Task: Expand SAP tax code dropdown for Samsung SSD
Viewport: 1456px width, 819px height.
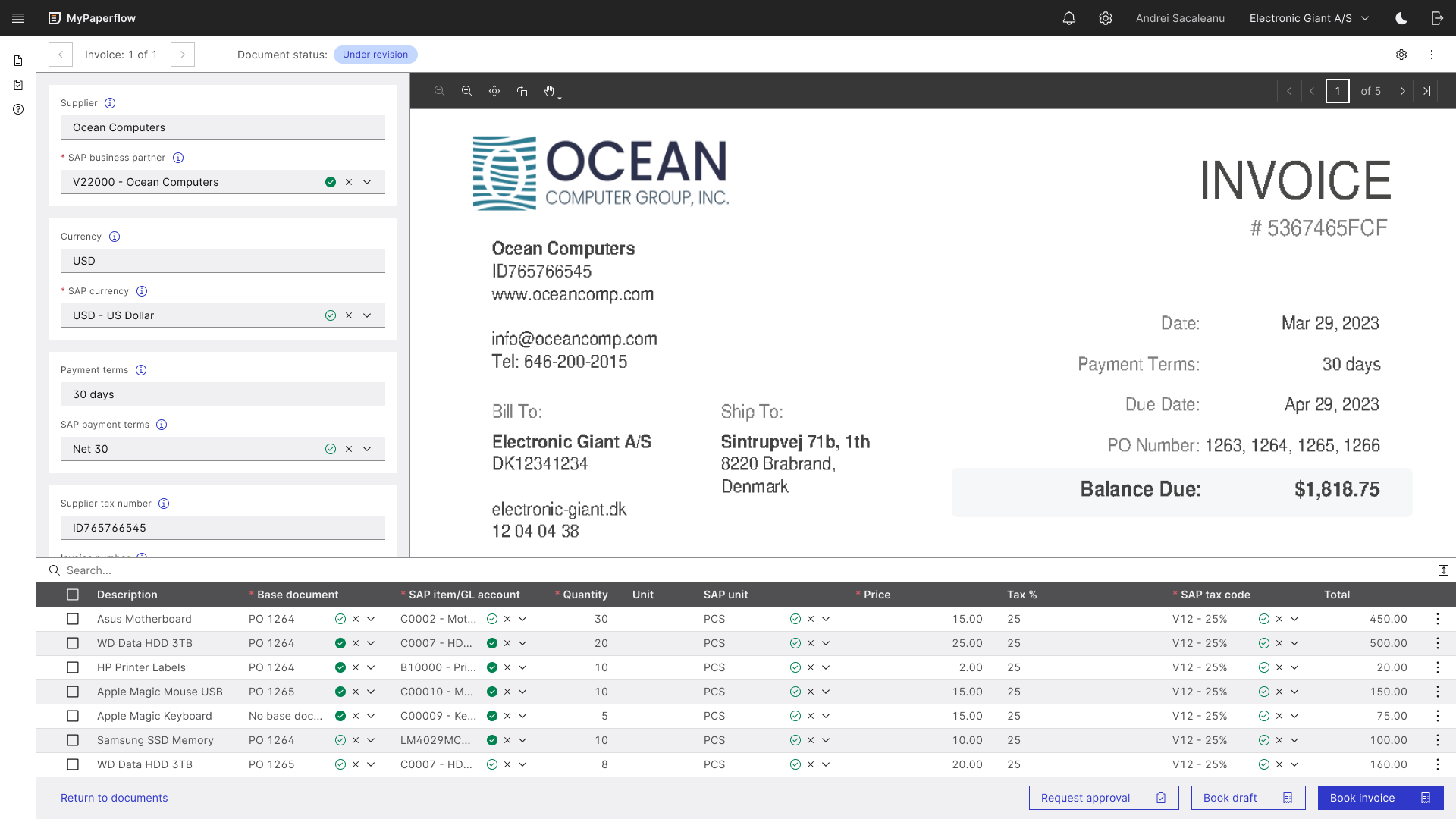Action: (x=1294, y=740)
